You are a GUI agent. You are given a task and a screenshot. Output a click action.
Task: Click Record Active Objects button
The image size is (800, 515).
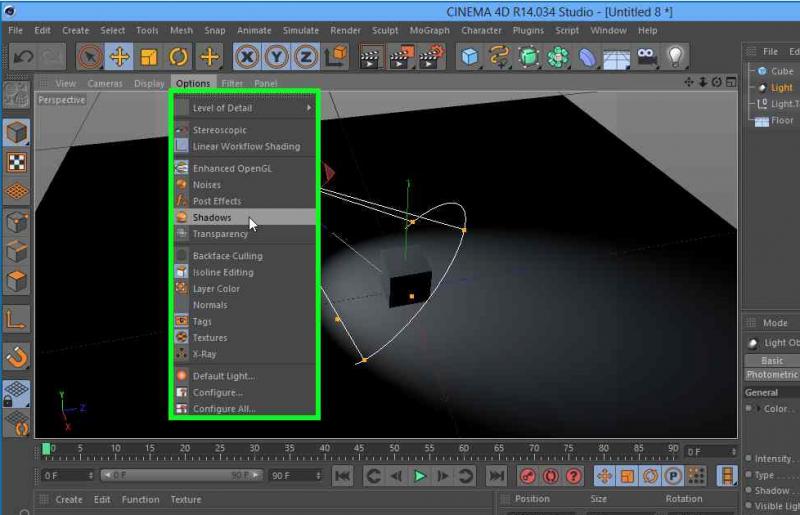click(528, 476)
